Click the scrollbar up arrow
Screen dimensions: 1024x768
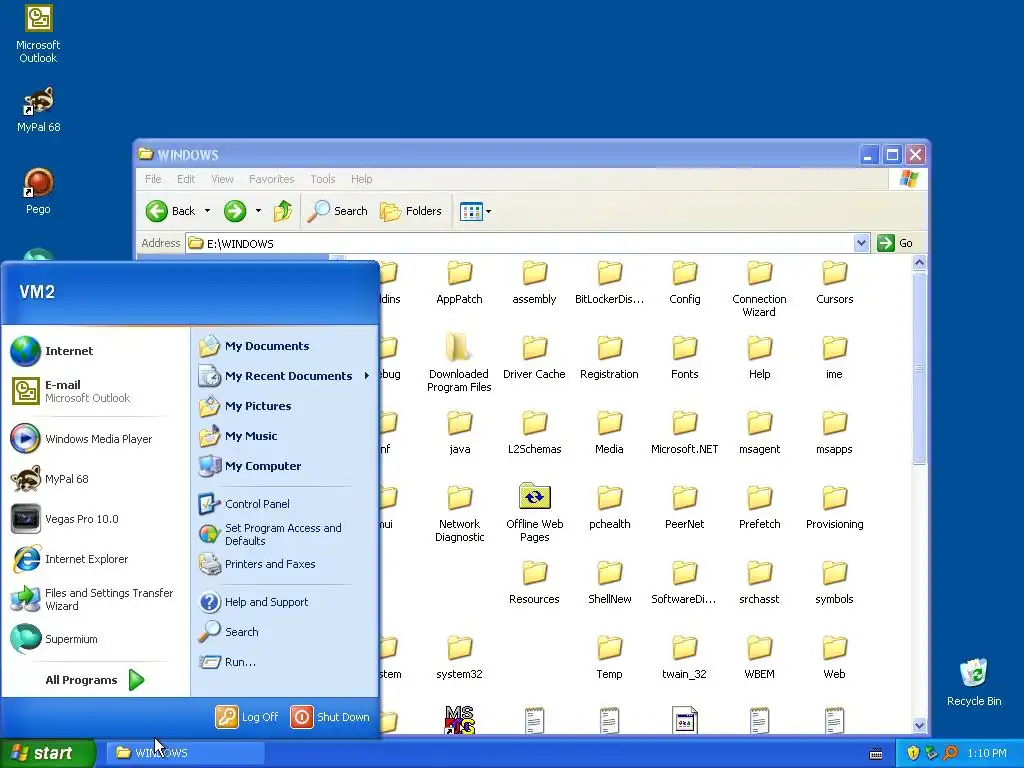click(x=920, y=263)
